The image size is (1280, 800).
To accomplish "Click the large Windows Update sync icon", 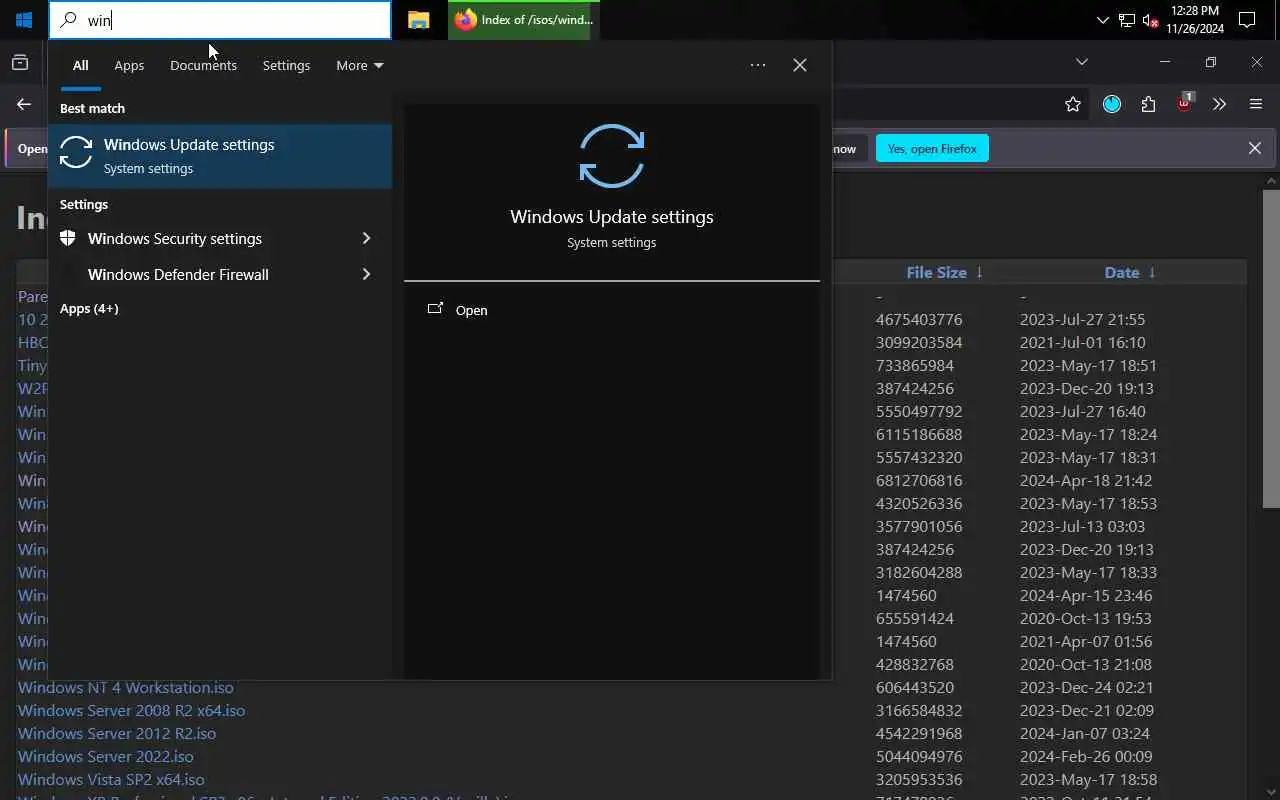I will point(612,156).
